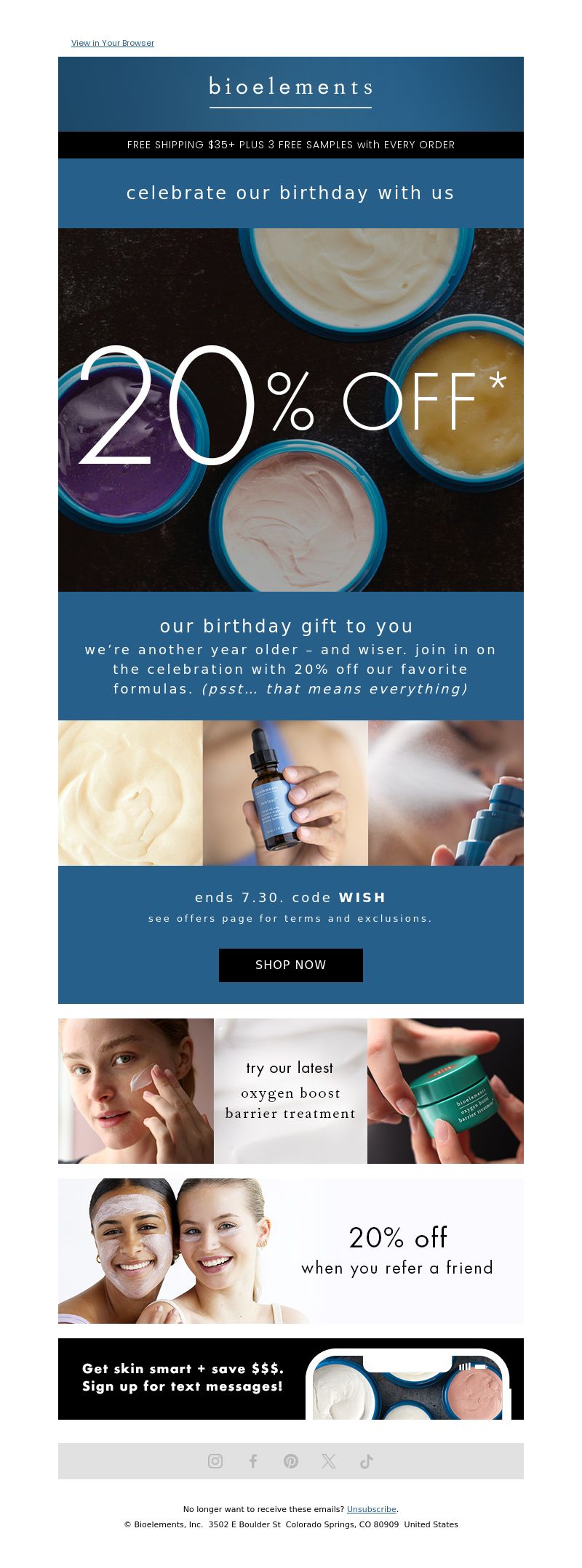The height and width of the screenshot is (1568, 582).
Task: Click the refer a friend 20% off banner
Action: (x=291, y=1251)
